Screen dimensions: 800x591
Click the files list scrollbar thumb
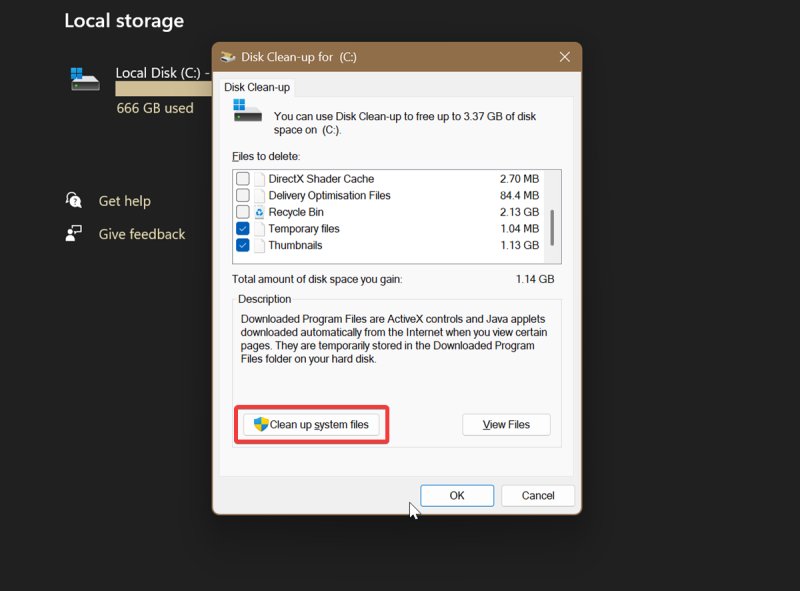click(x=552, y=232)
